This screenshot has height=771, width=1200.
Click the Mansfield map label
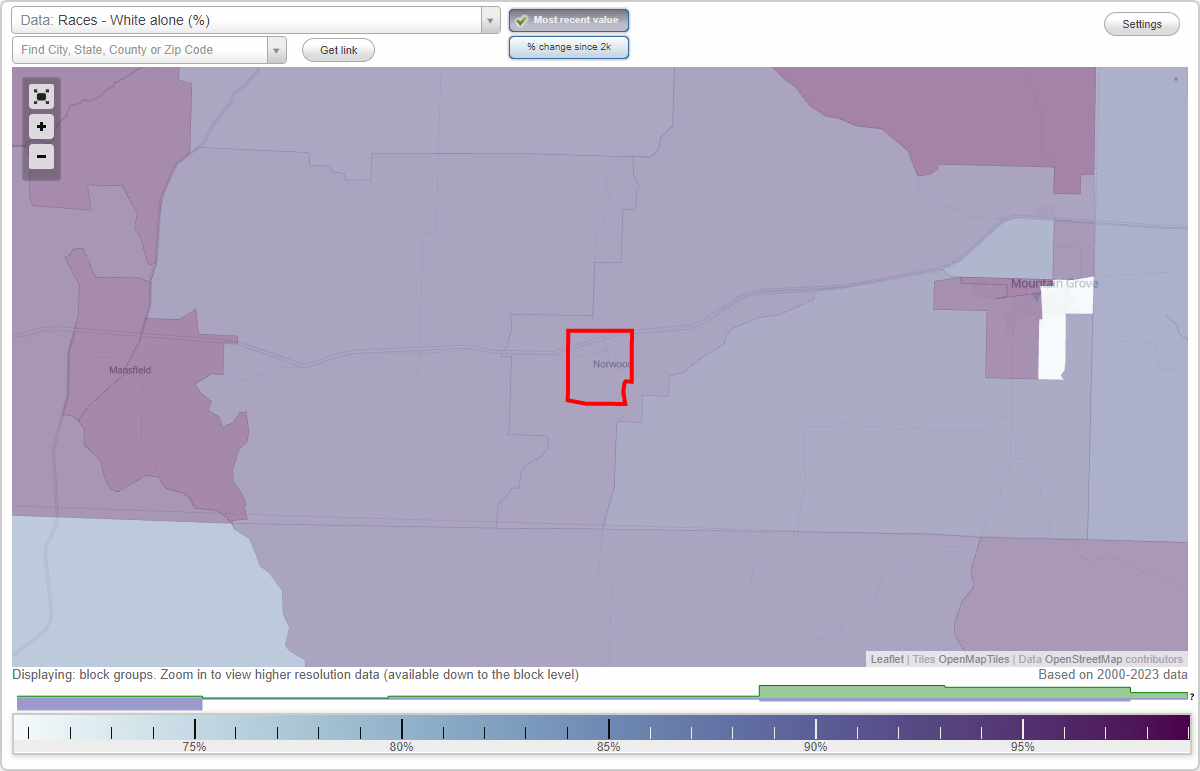(x=130, y=369)
